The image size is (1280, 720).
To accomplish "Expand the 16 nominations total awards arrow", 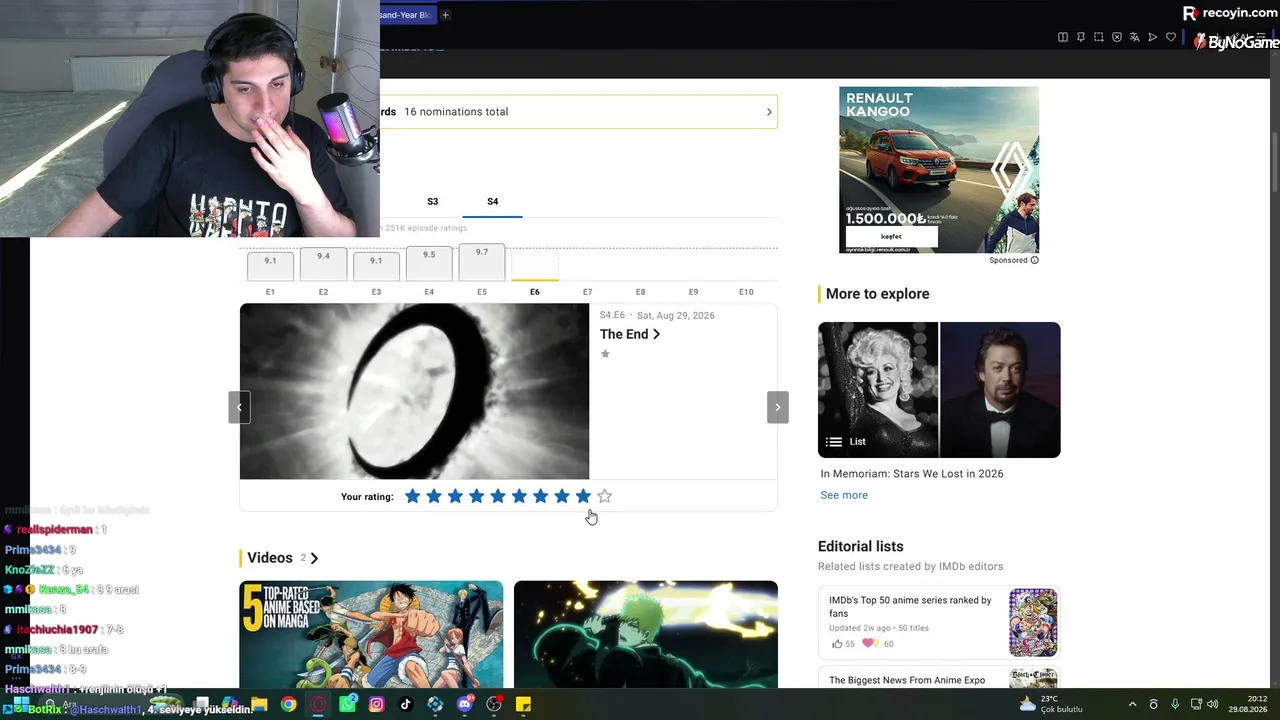I will [769, 112].
